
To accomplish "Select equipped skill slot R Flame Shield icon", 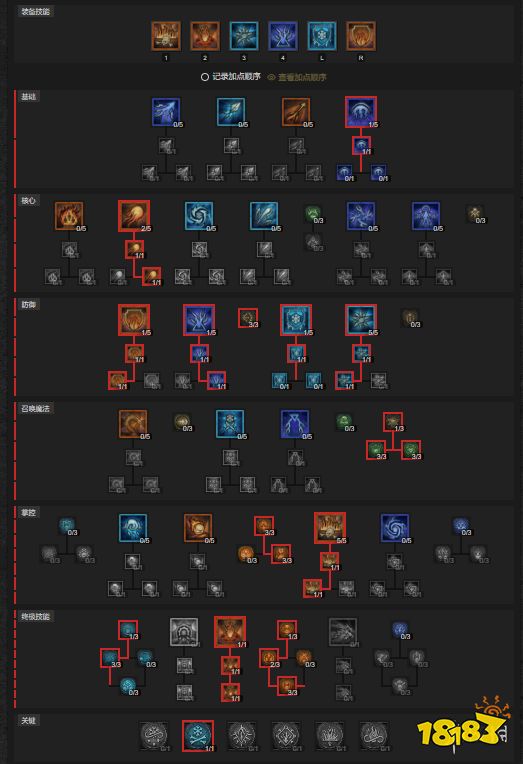I will [361, 36].
